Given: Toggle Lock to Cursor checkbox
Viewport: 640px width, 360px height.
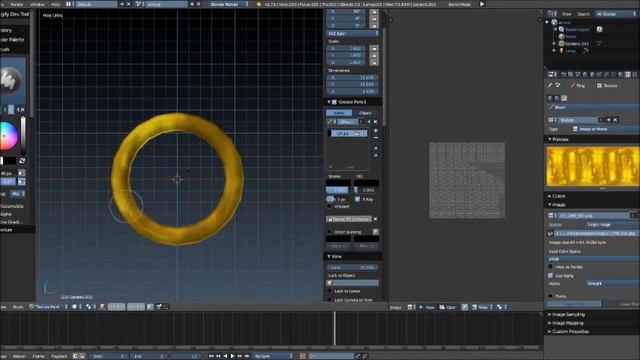Looking at the screenshot, I should pyautogui.click(x=329, y=291).
